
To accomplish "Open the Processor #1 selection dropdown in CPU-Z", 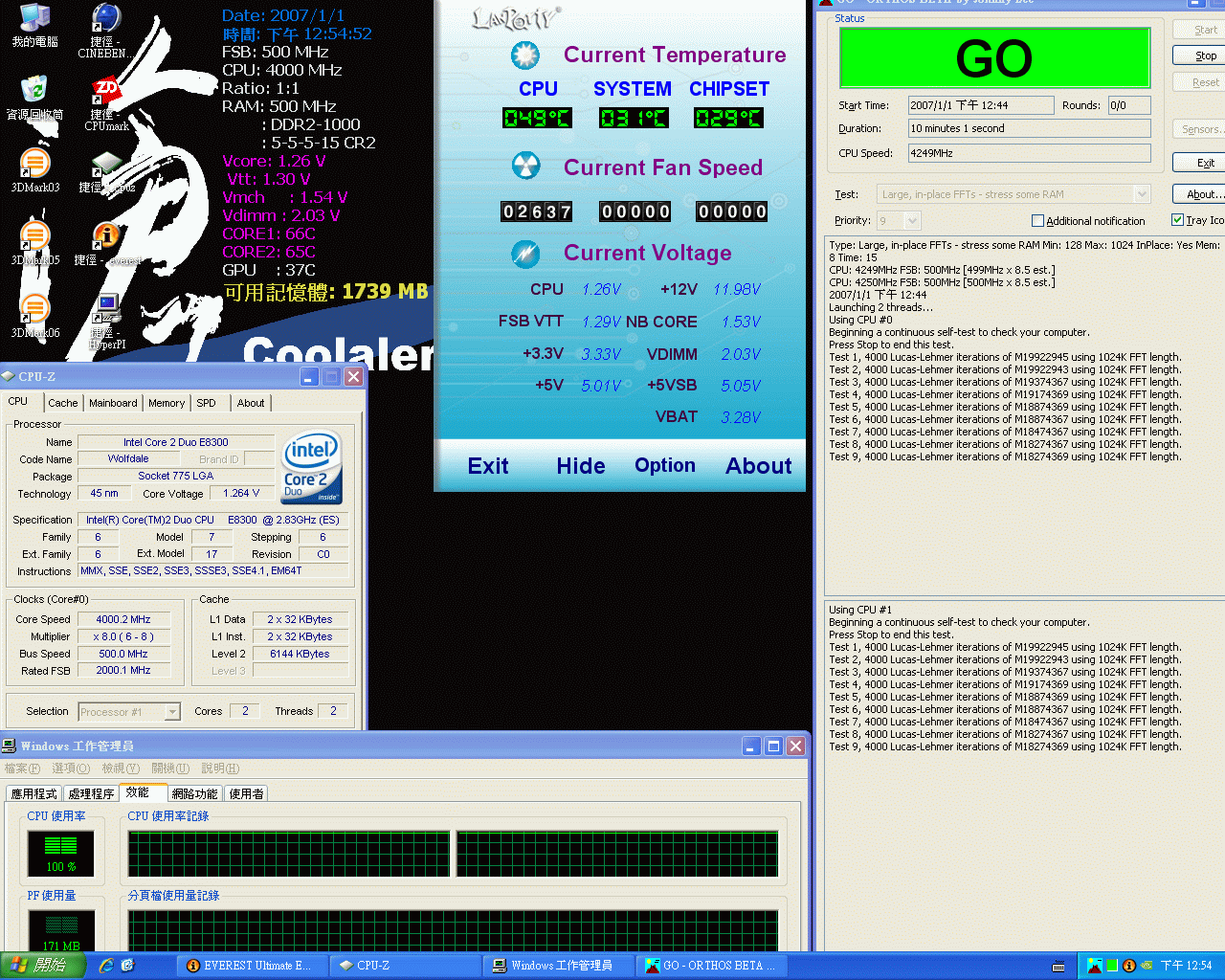I will pos(172,712).
